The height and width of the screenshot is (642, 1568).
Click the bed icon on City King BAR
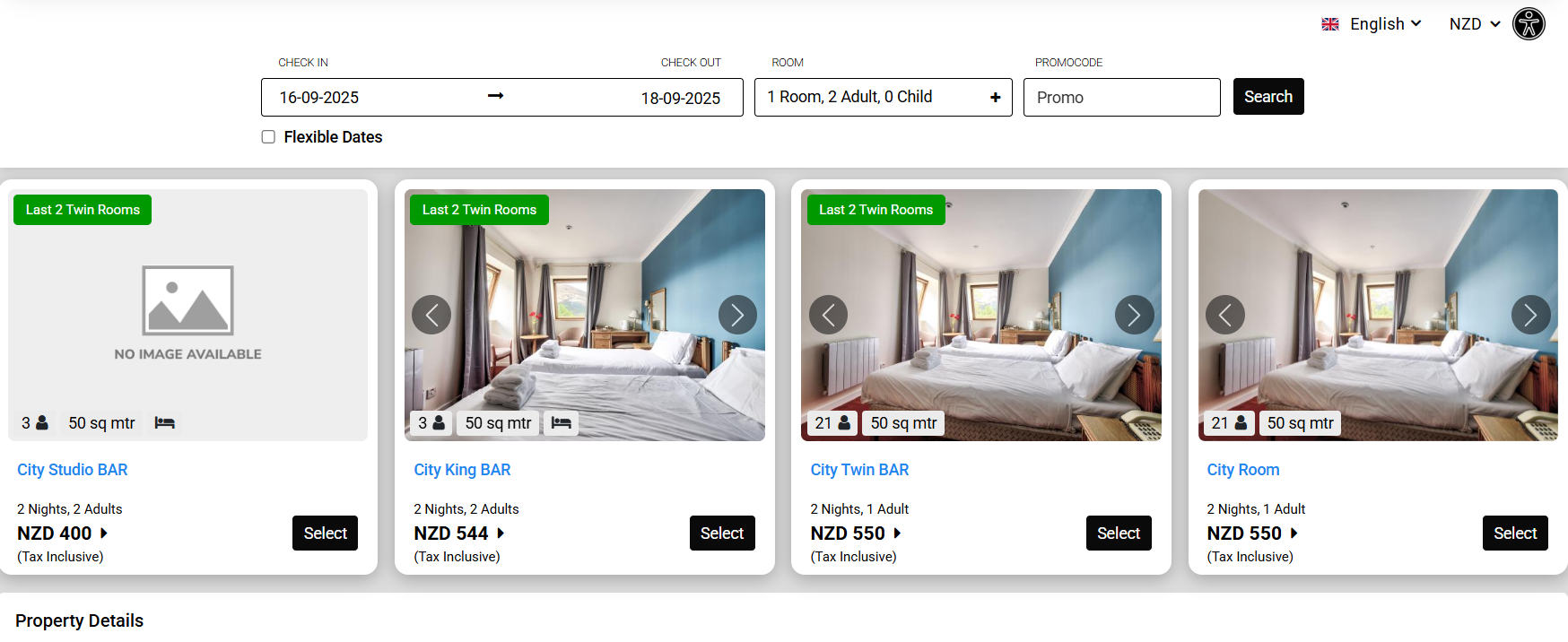pyautogui.click(x=561, y=422)
